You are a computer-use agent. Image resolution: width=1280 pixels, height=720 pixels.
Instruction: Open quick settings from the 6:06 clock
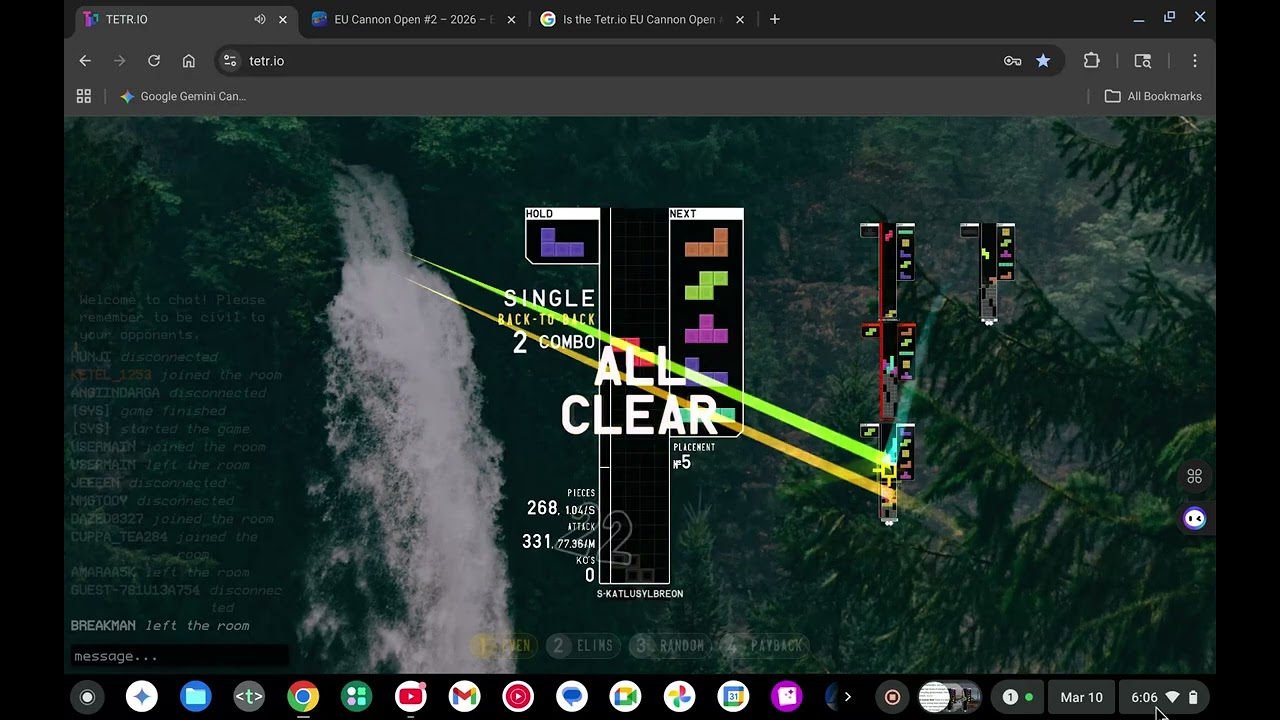click(x=1163, y=697)
